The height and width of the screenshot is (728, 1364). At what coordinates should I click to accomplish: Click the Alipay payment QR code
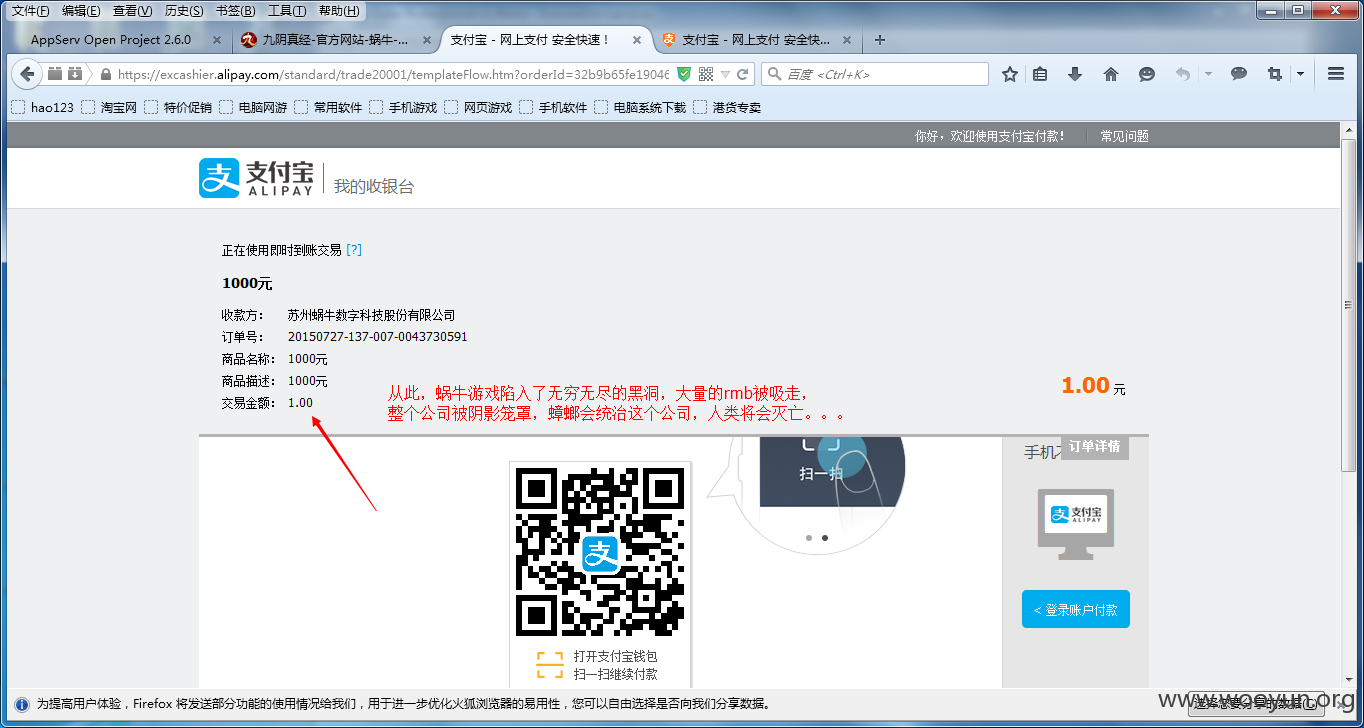599,552
